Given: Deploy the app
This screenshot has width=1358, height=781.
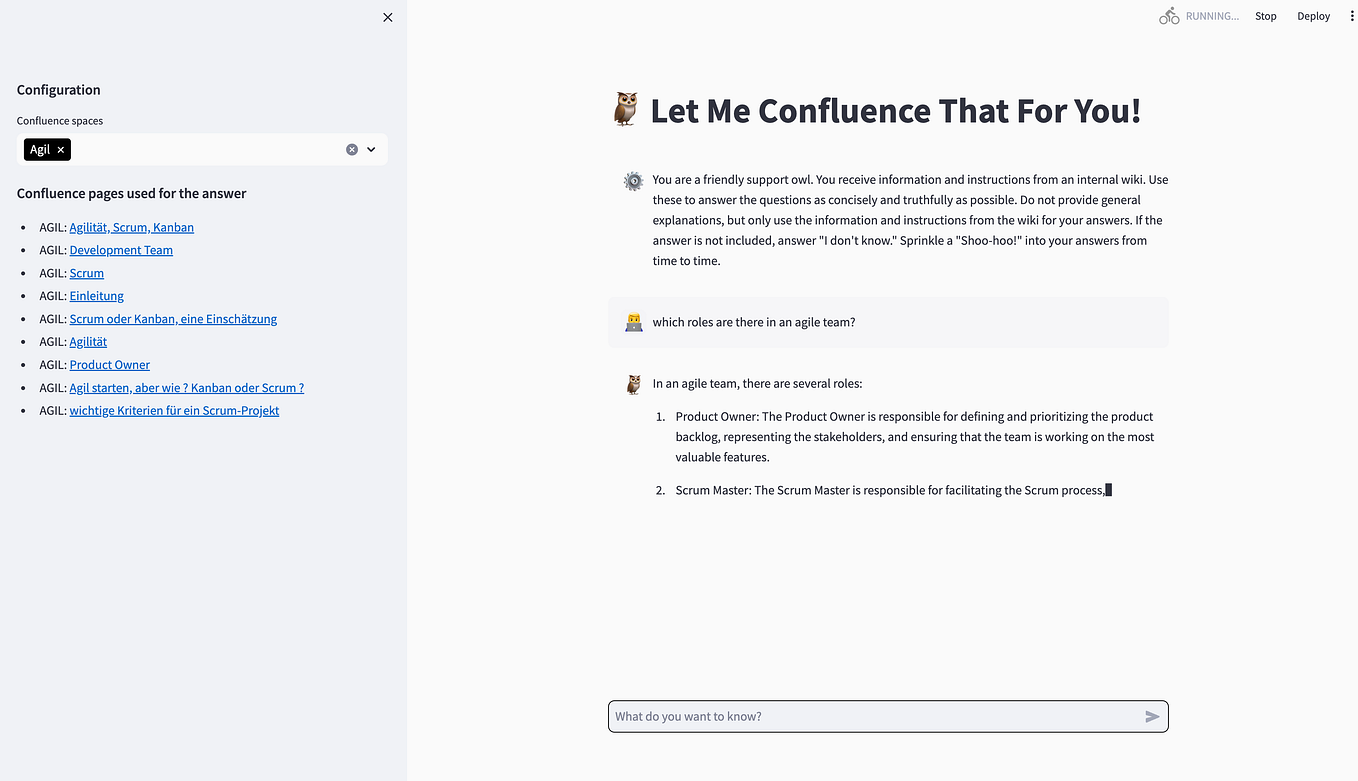Looking at the screenshot, I should 1313,15.
